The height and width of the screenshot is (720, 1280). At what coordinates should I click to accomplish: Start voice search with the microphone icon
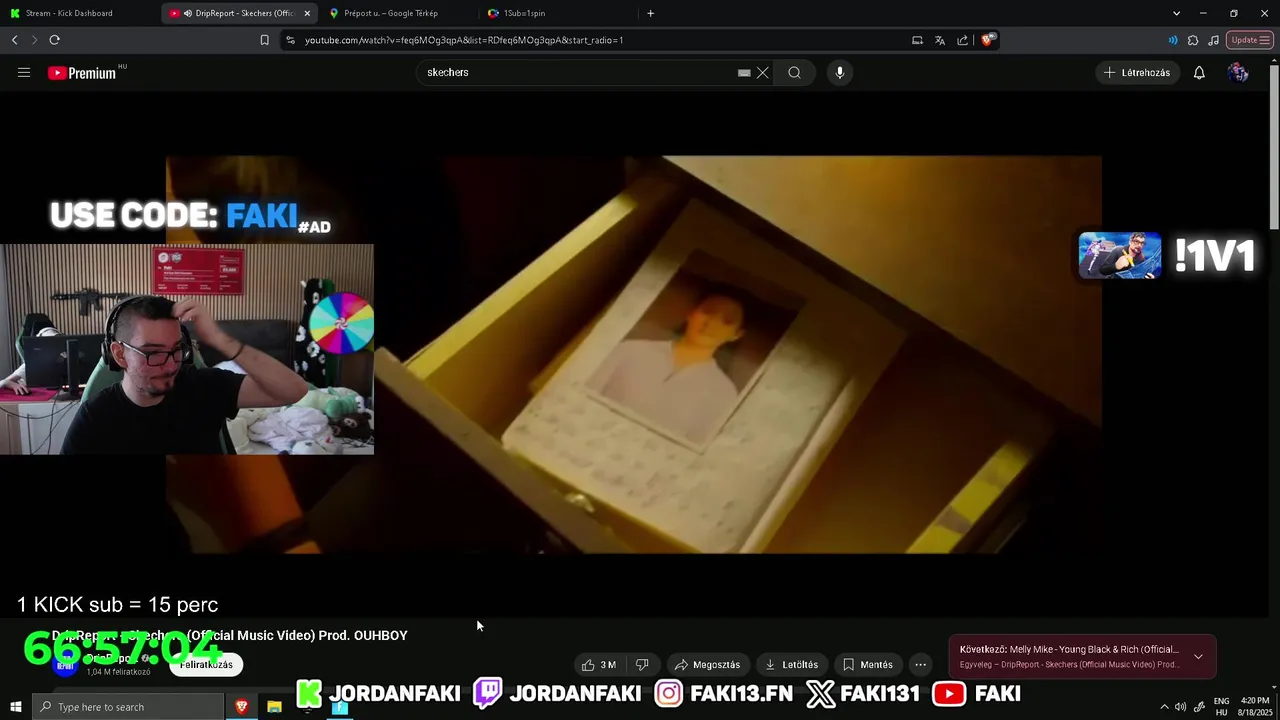[x=840, y=72]
